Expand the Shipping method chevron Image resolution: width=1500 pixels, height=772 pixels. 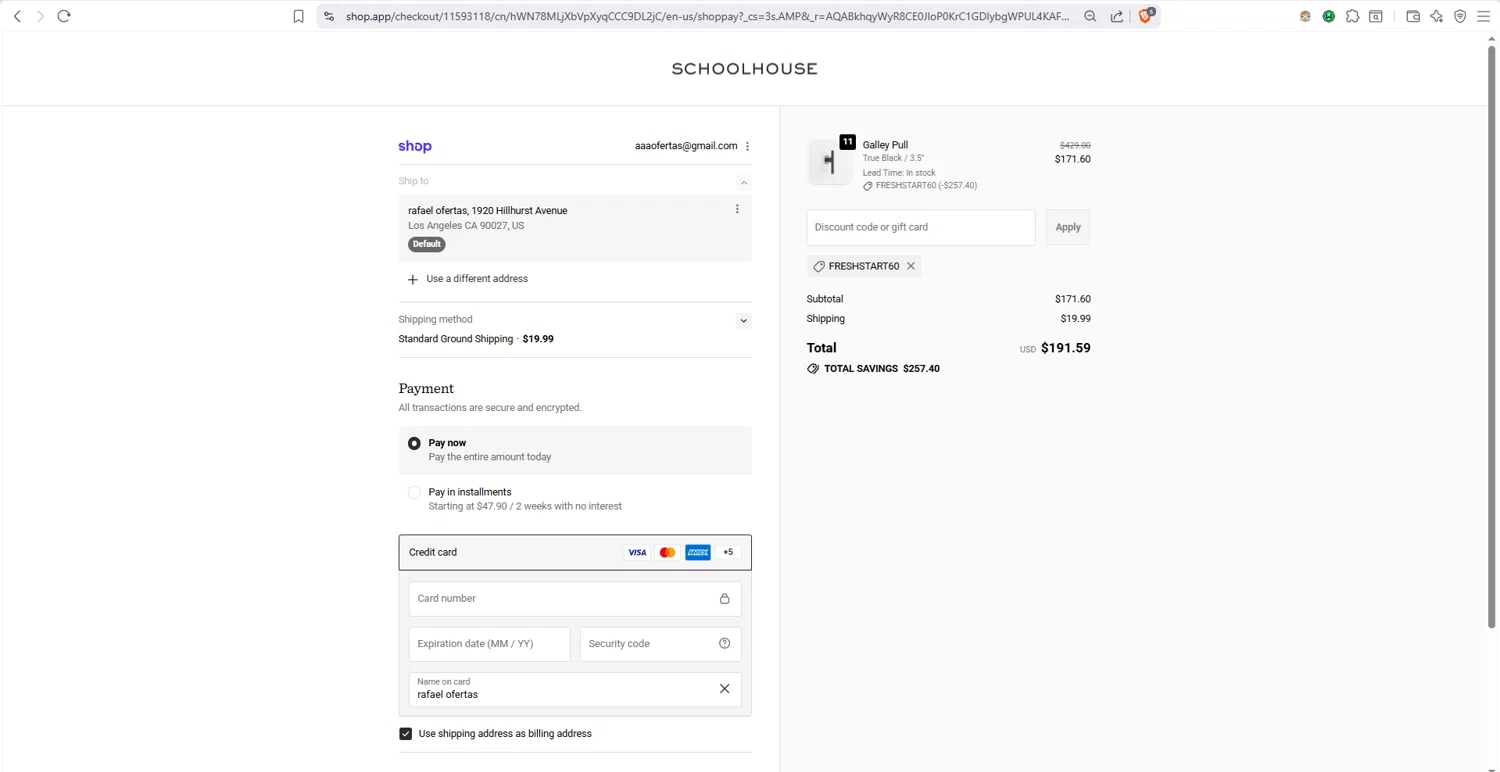coord(743,321)
